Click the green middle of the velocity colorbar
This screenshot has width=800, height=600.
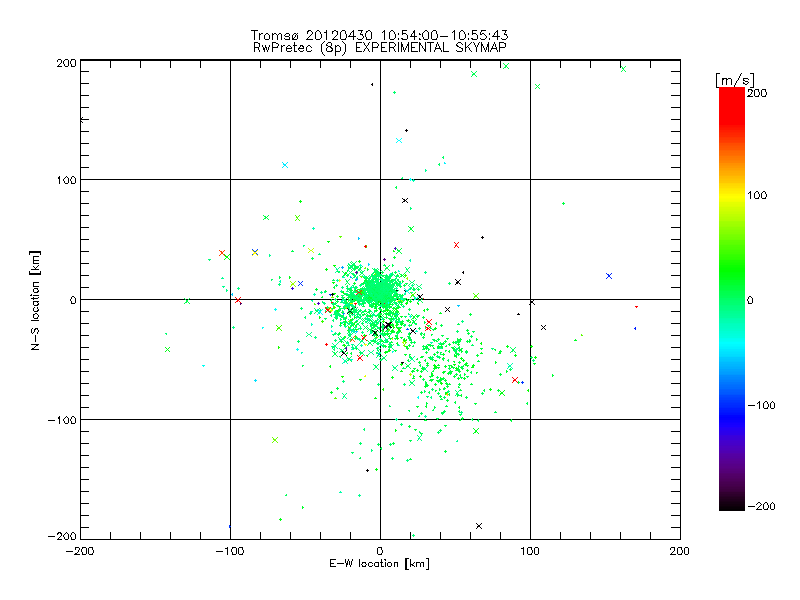point(732,299)
